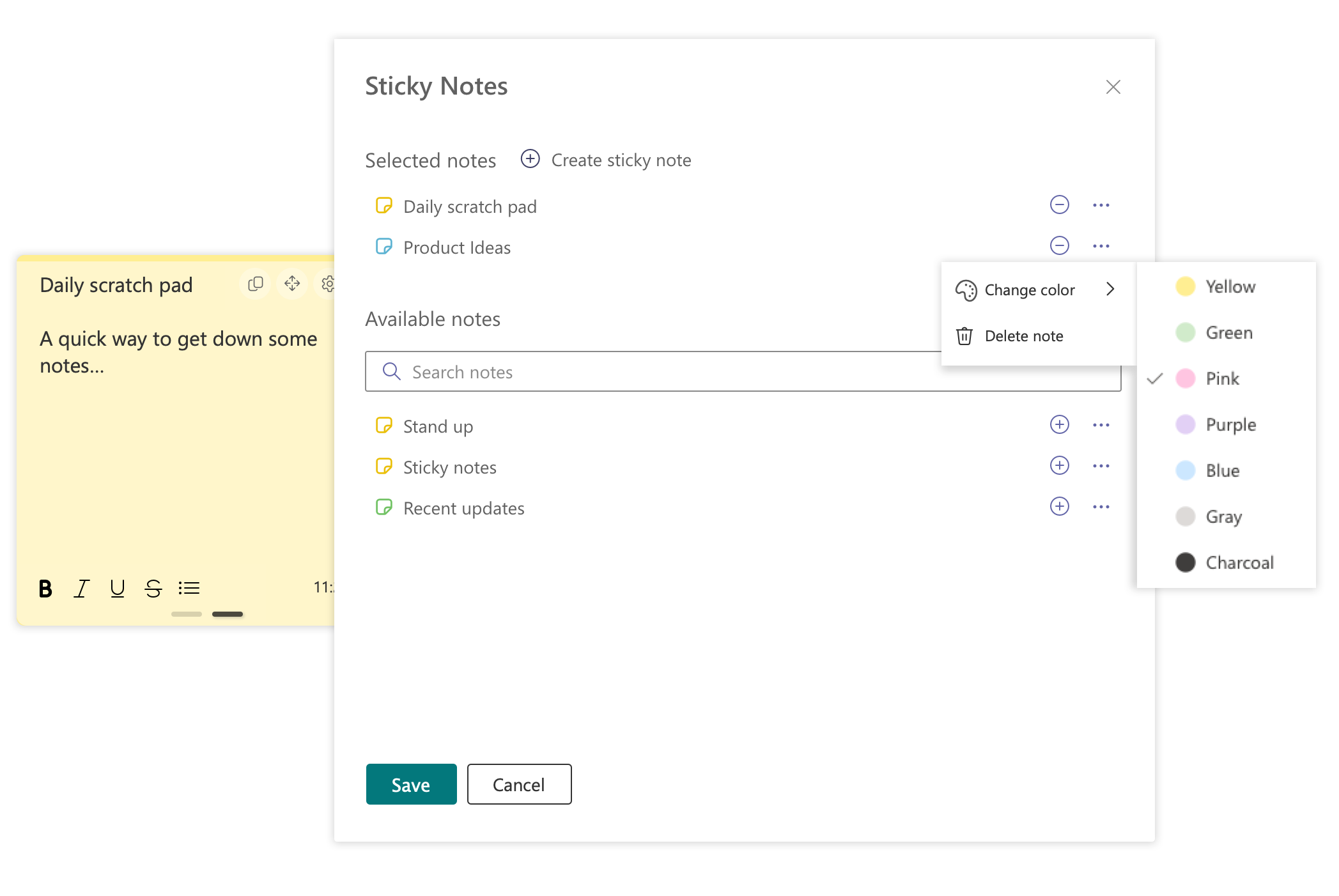Click the search magnifier icon
This screenshot has width=1339, height=896.
pos(391,371)
